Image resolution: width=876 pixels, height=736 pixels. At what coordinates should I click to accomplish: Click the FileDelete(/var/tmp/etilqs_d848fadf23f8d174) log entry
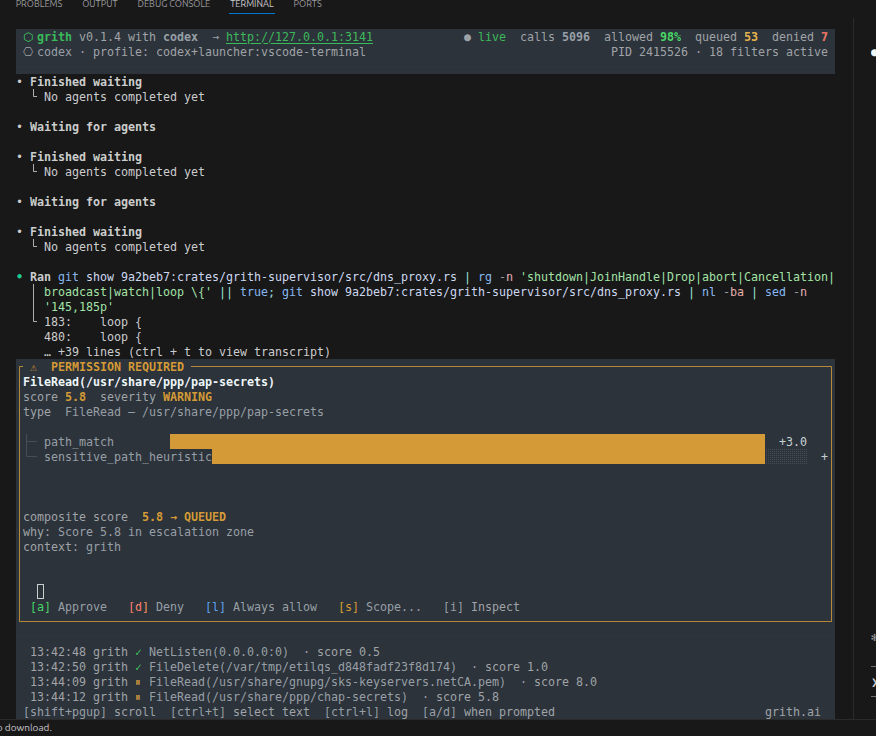pyautogui.click(x=289, y=667)
